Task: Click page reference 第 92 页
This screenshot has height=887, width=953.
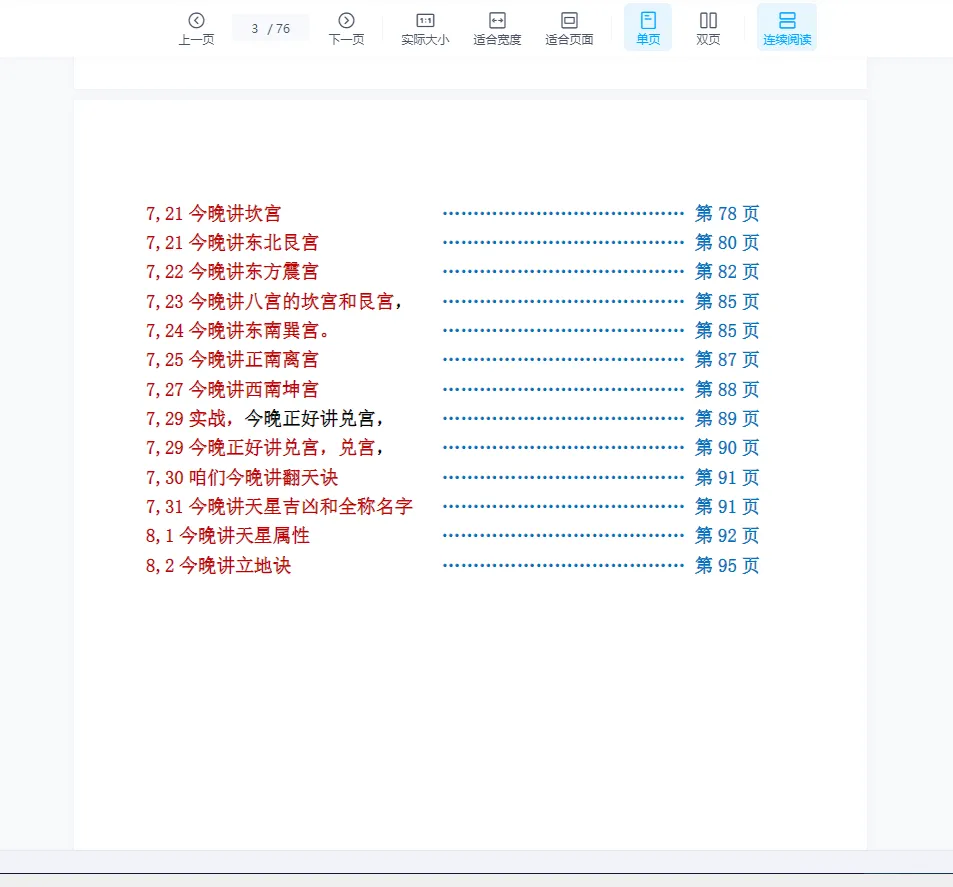Action: coord(727,536)
